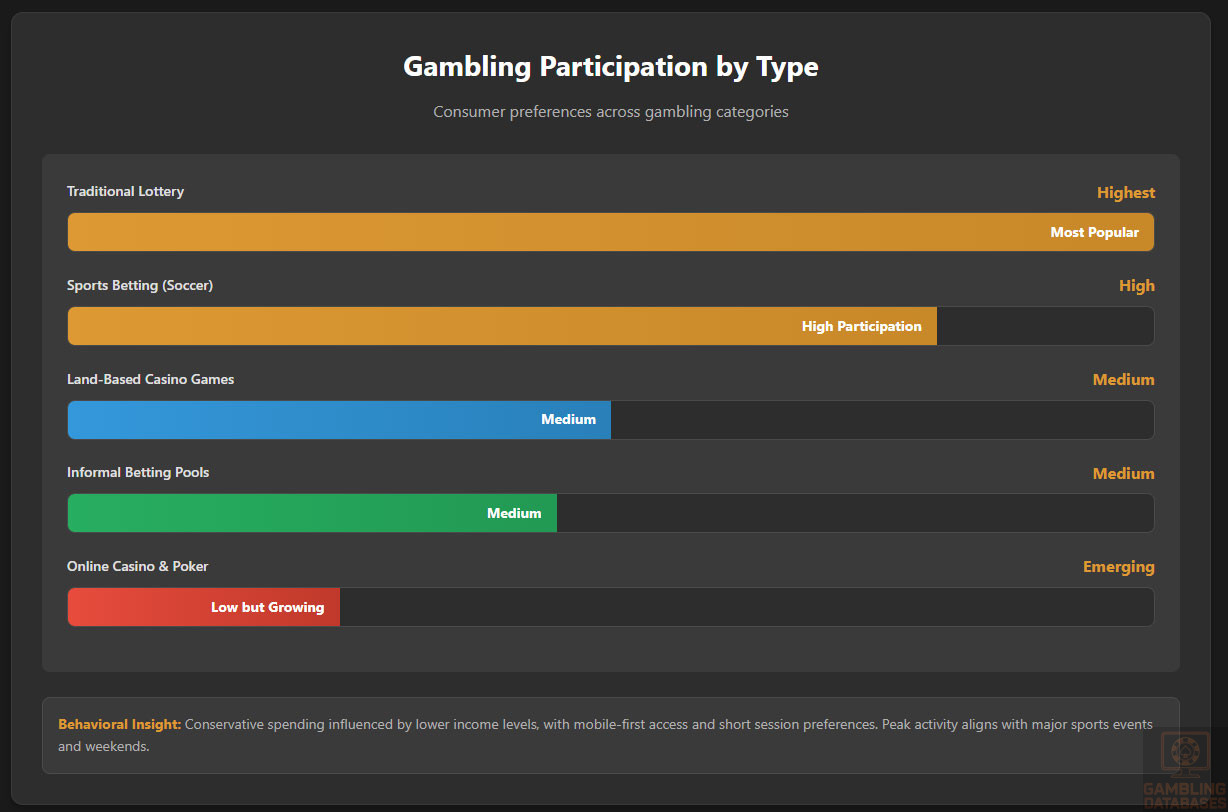The image size is (1228, 812).
Task: Click the "Informal Betting Pools" category name
Action: (x=138, y=472)
